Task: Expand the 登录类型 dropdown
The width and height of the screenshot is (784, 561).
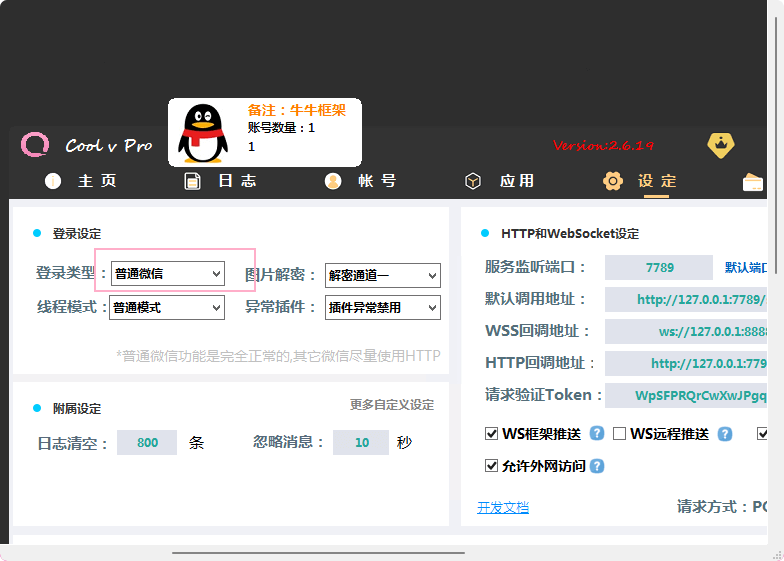Action: (167, 273)
